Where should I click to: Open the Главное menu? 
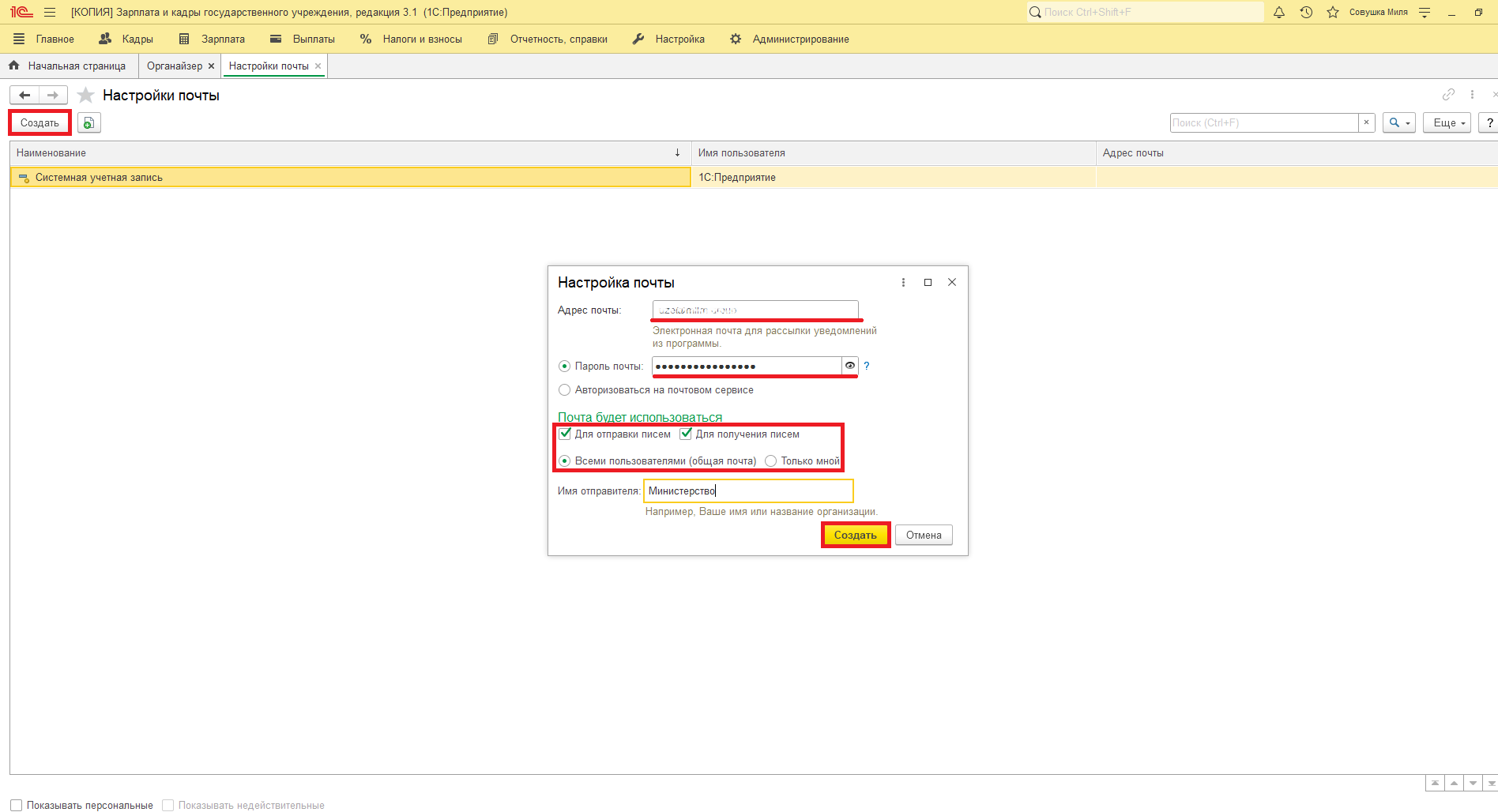click(44, 39)
